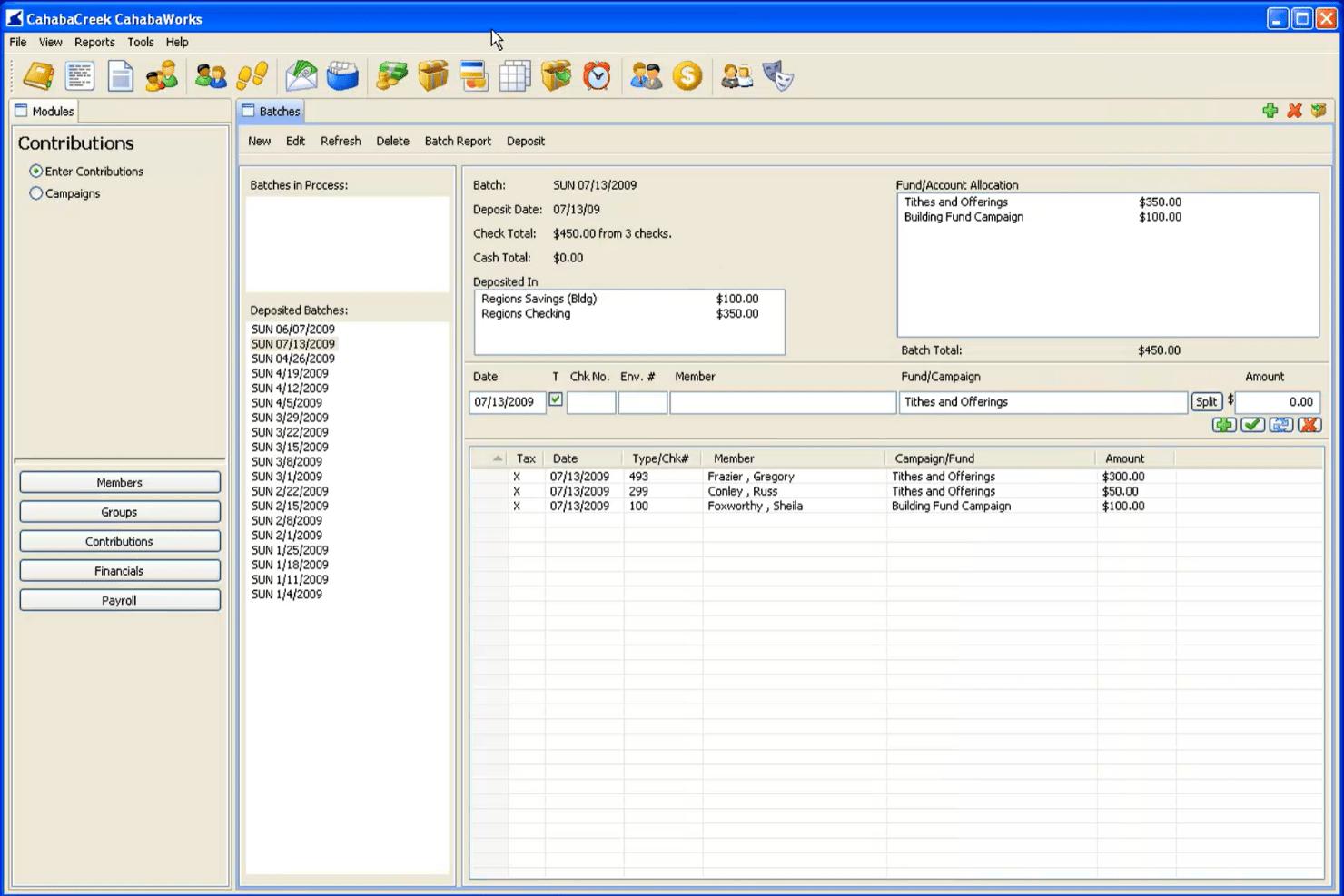The height and width of the screenshot is (896, 1344).
Task: Click the yellow footprints toolbar icon
Action: (252, 76)
